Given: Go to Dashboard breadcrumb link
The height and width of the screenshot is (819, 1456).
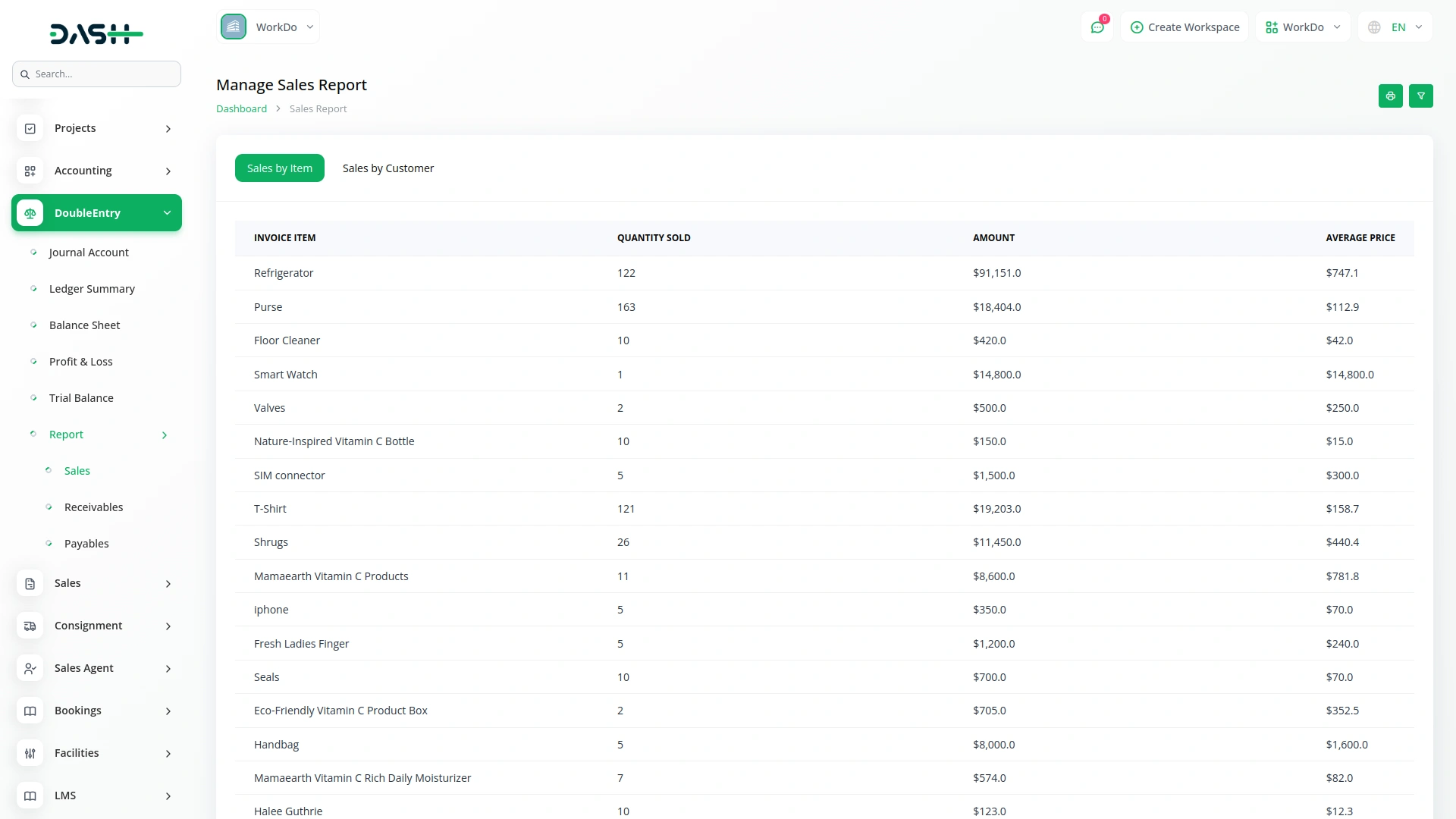Looking at the screenshot, I should tap(241, 109).
